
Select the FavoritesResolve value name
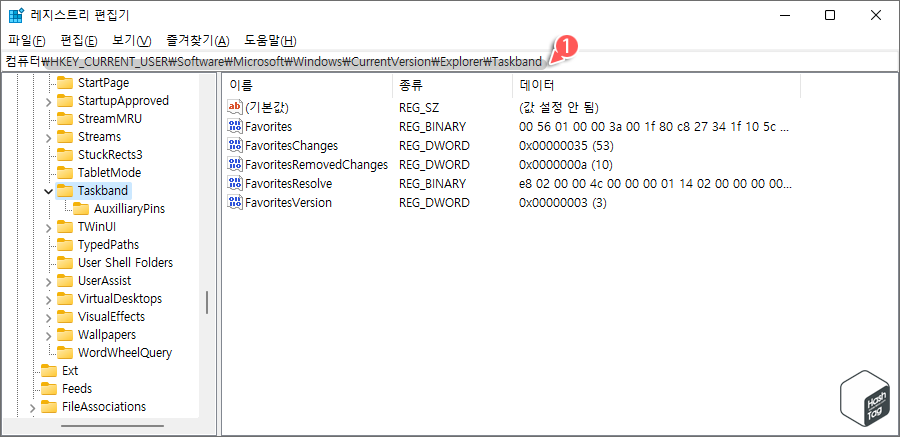[x=289, y=184]
